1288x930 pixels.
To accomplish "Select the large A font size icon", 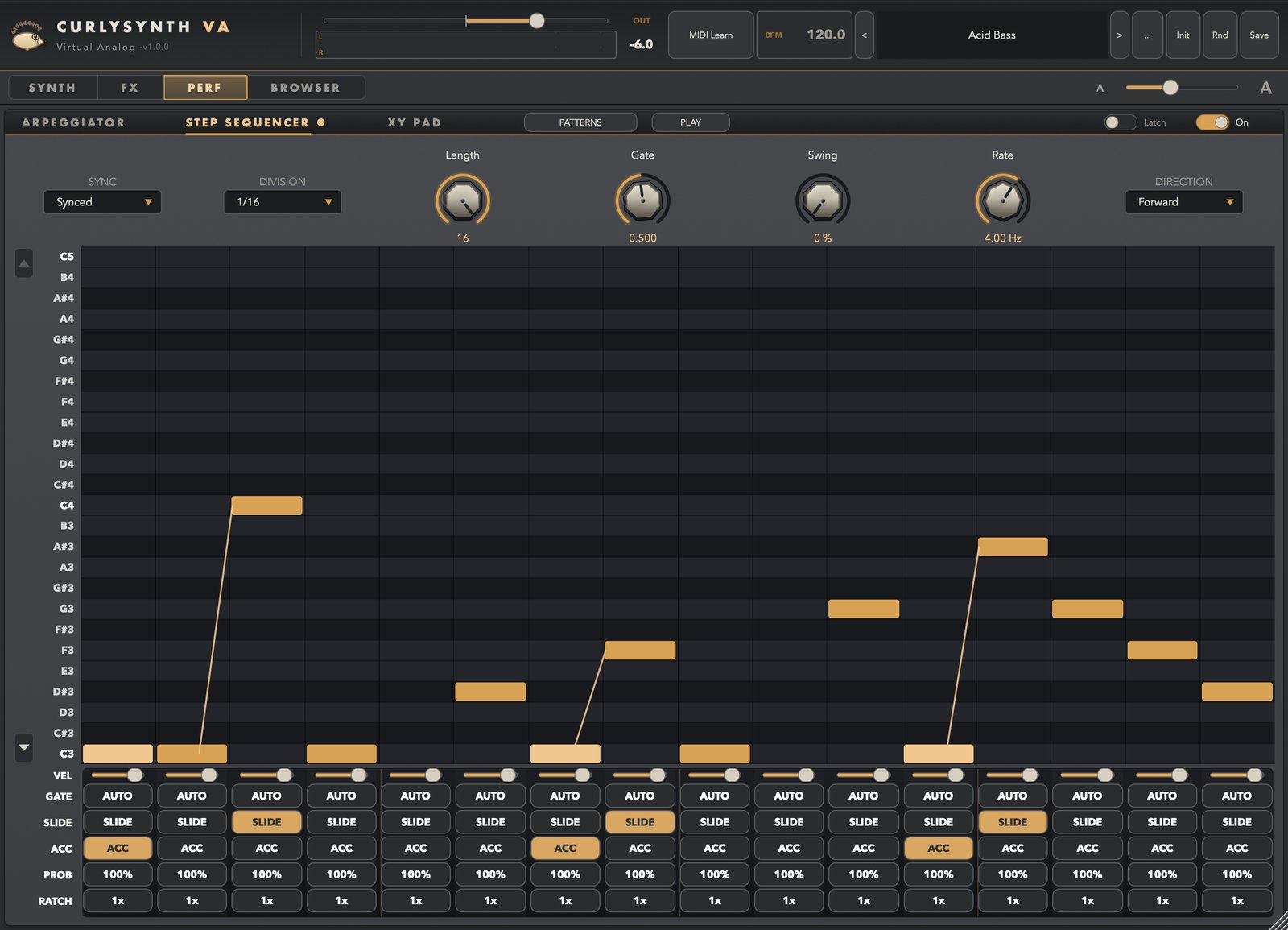I will click(x=1265, y=88).
